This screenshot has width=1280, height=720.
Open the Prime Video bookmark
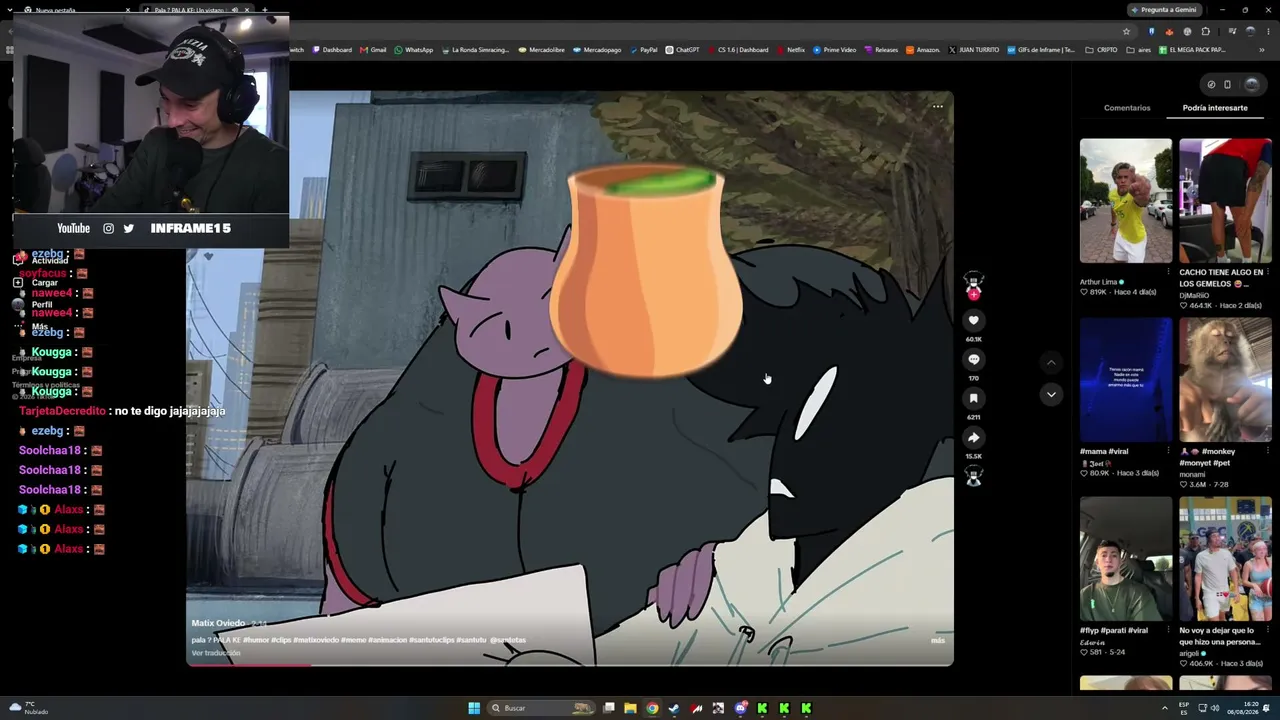click(x=834, y=50)
